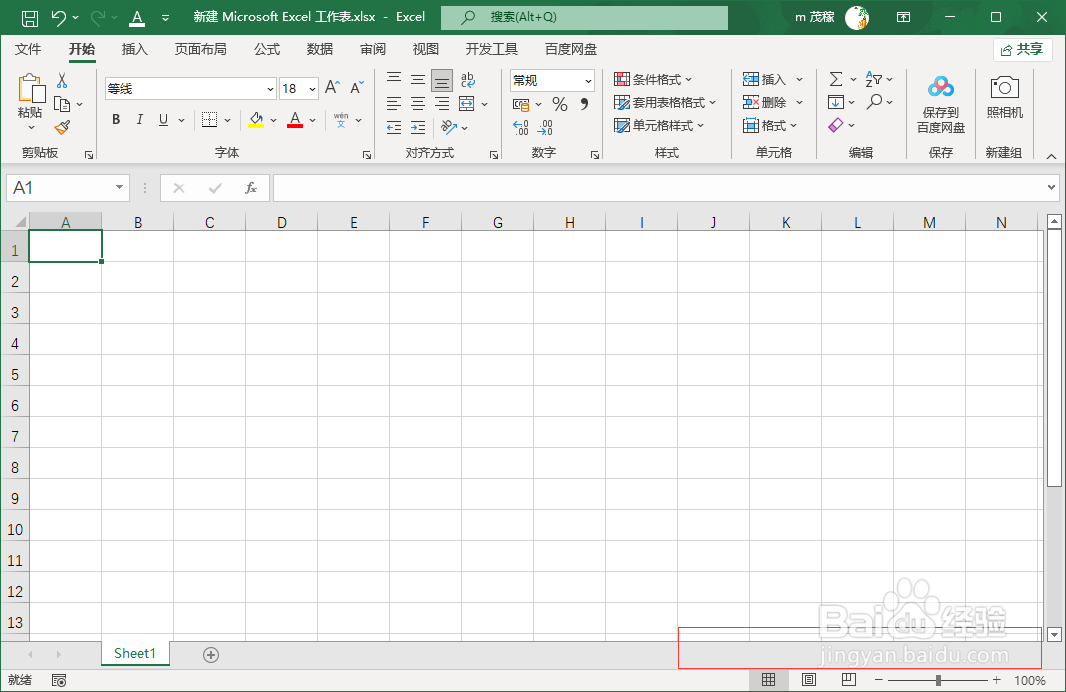Viewport: 1066px width, 692px height.
Task: Click the zoom slider handle
Action: point(938,680)
